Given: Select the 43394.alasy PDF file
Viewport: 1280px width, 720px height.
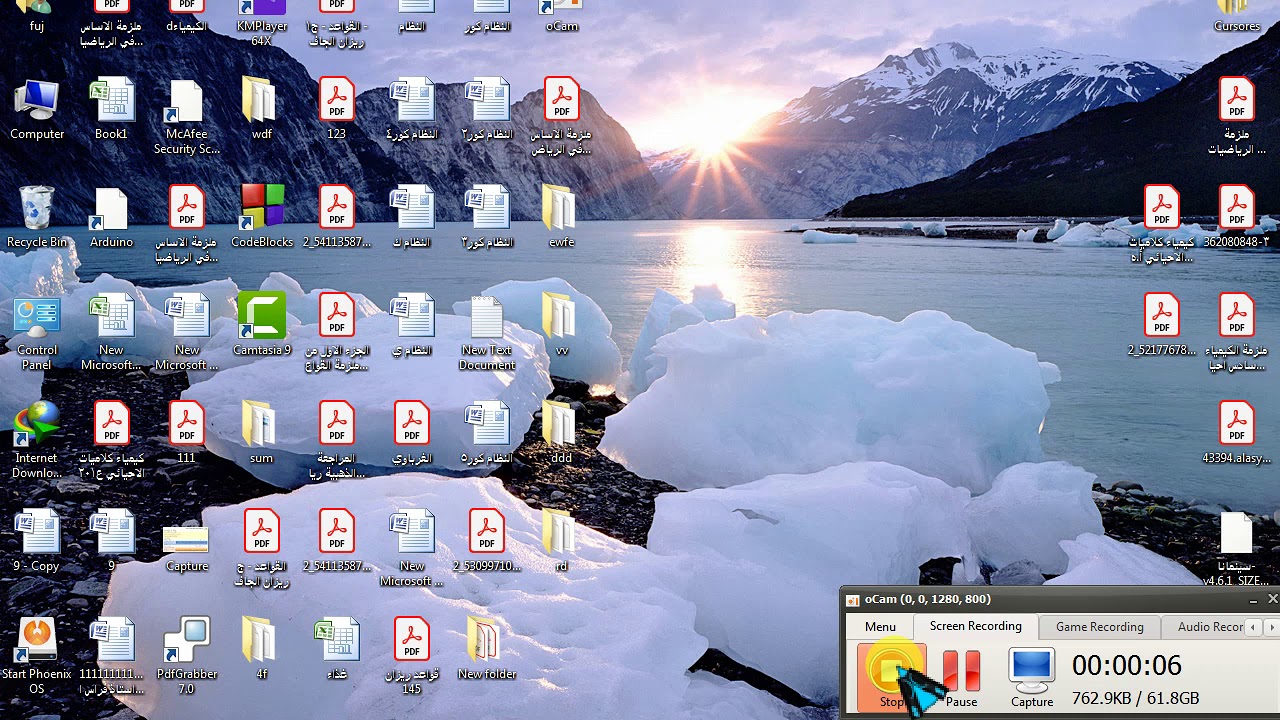Looking at the screenshot, I should (x=1236, y=433).
